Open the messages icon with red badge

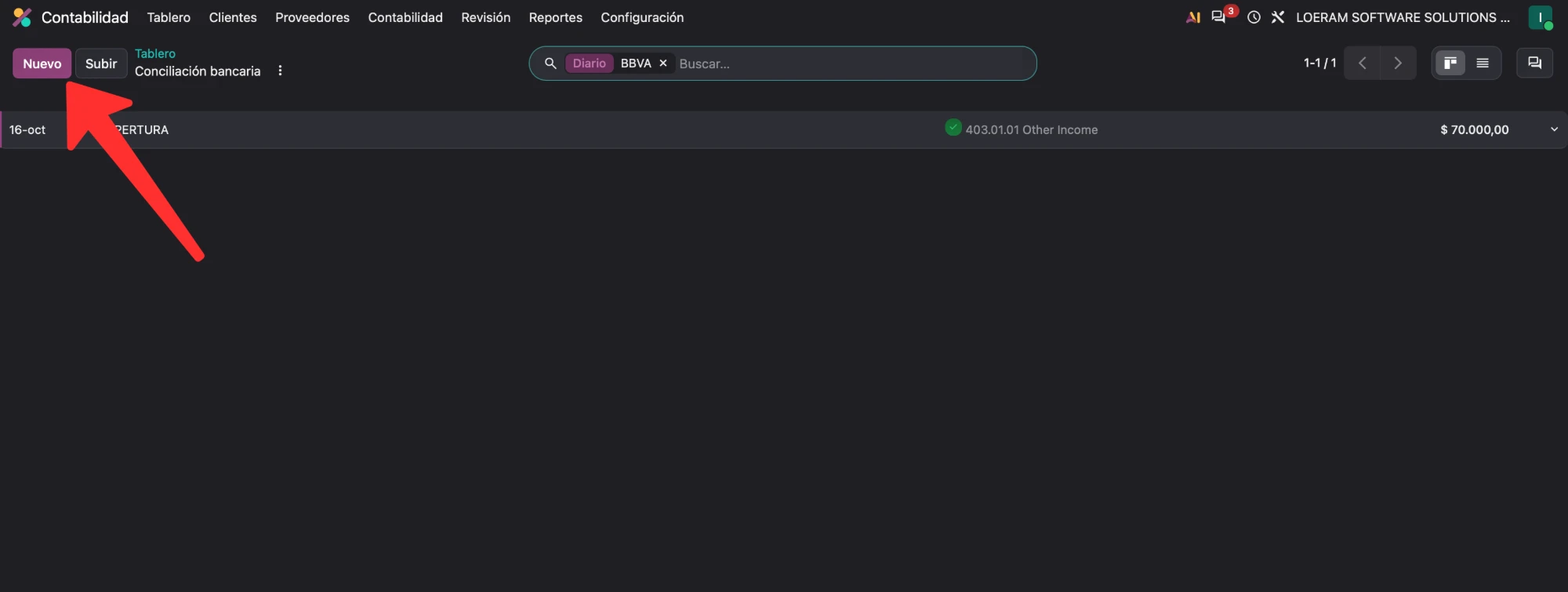[x=1221, y=16]
